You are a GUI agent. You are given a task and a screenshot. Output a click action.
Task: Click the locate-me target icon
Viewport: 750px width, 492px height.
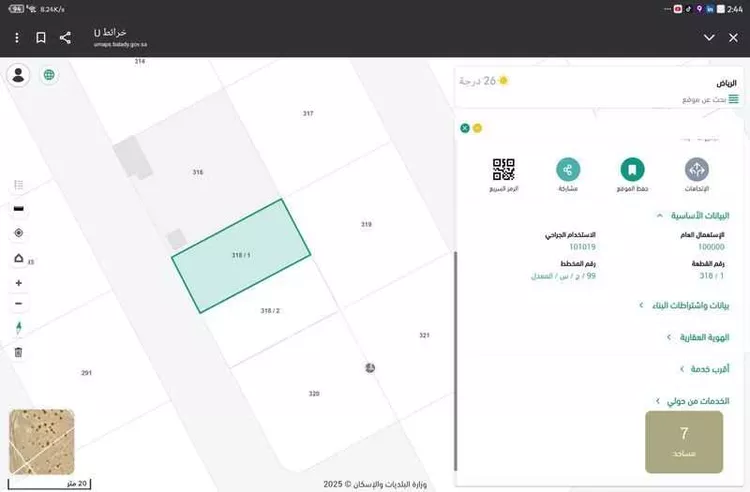[x=18, y=233]
